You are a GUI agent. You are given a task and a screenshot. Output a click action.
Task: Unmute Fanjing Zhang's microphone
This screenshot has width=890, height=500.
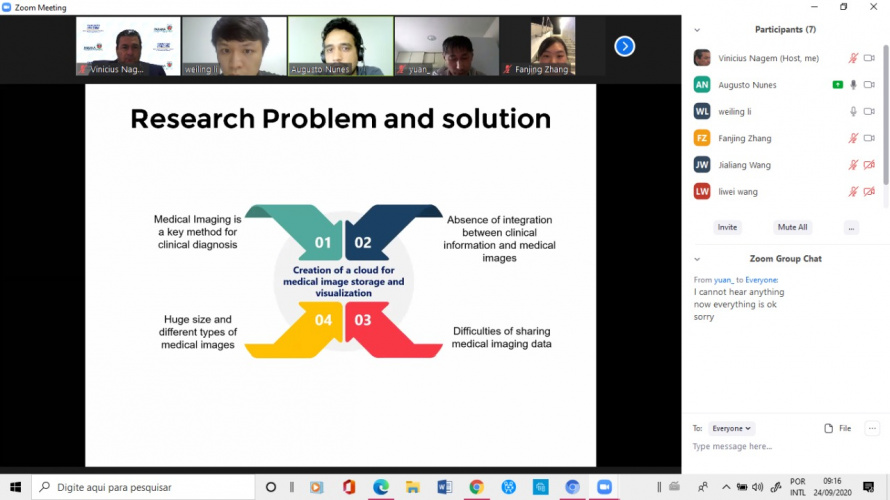pos(853,138)
